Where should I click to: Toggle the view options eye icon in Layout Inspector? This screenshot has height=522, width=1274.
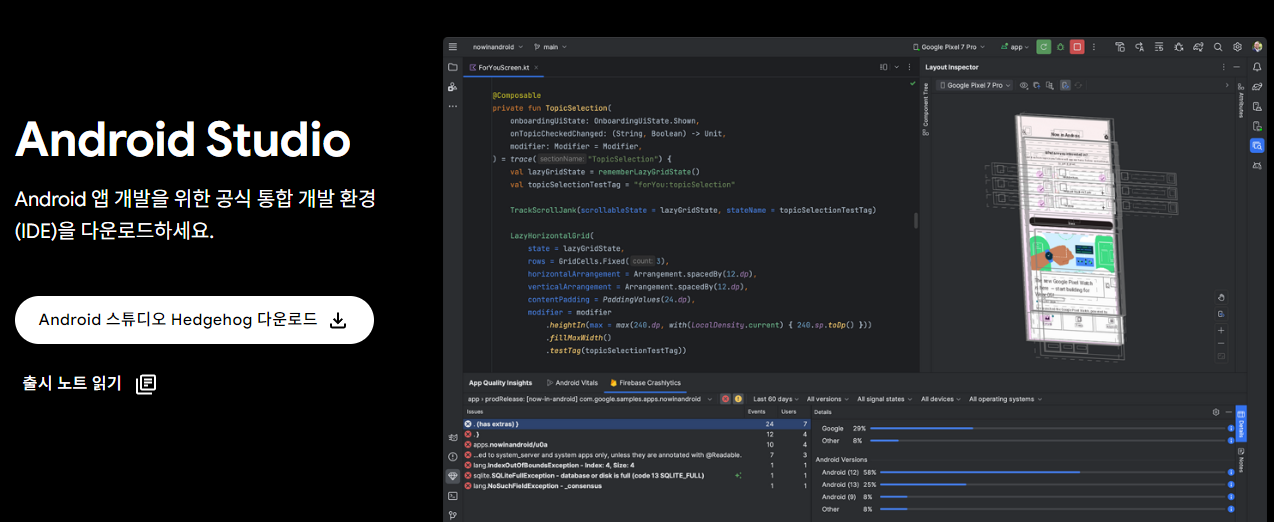coord(1024,85)
